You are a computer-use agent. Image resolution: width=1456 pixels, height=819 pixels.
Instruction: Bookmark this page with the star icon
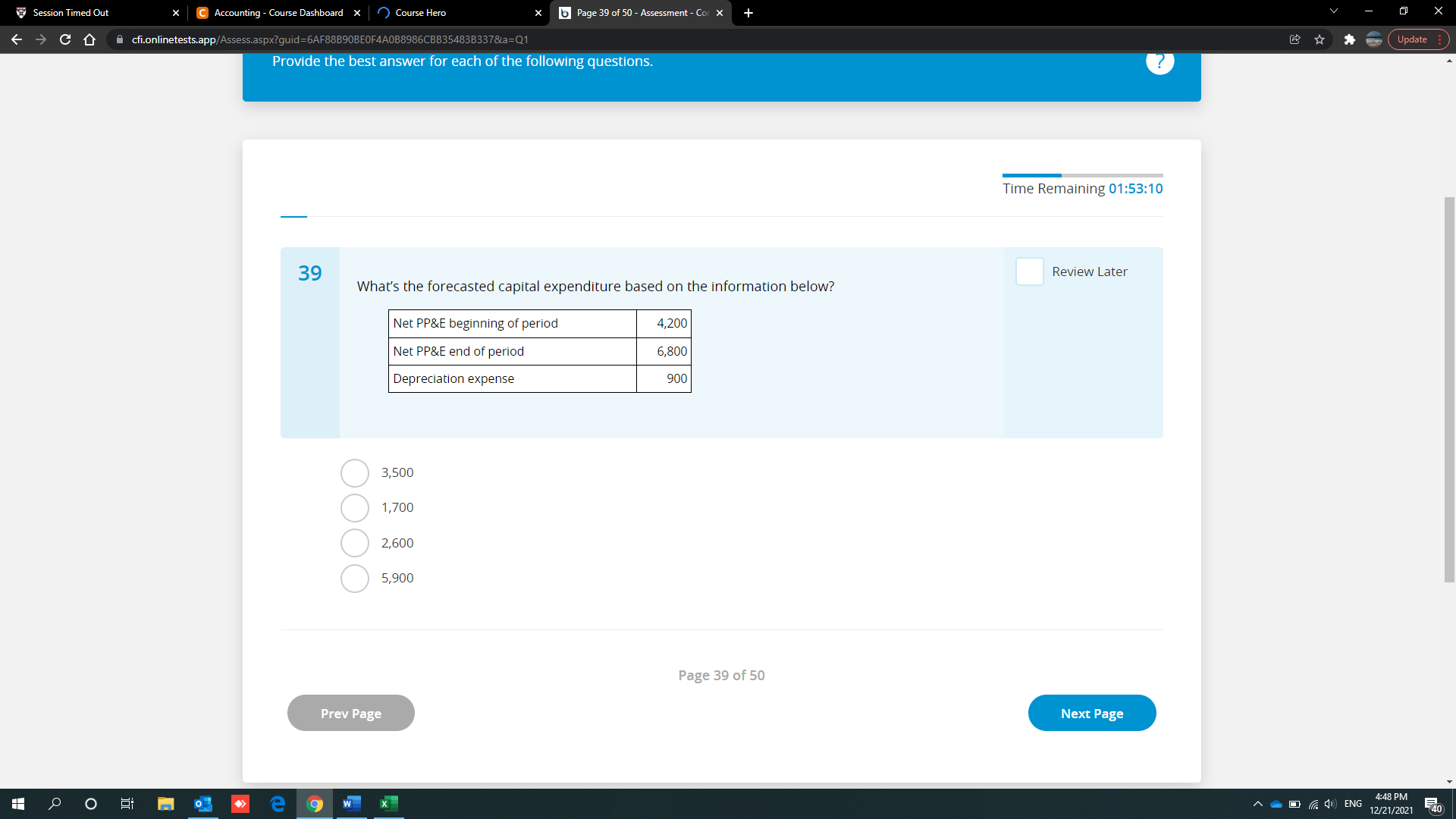(x=1320, y=39)
